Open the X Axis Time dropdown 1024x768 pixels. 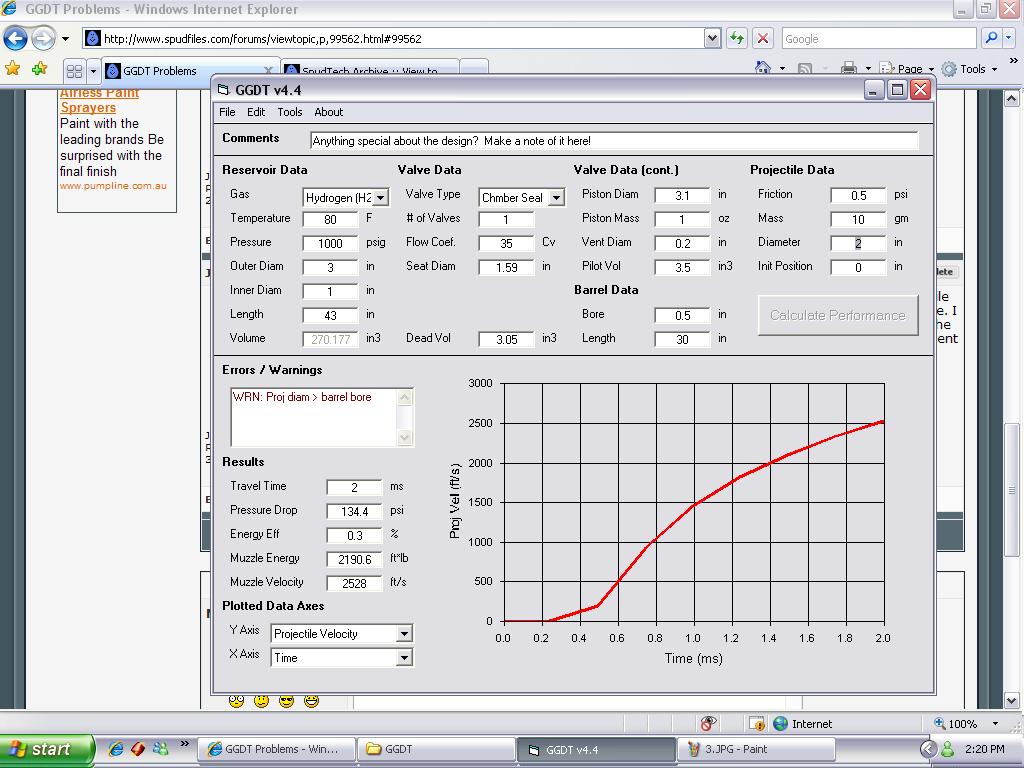tap(404, 658)
